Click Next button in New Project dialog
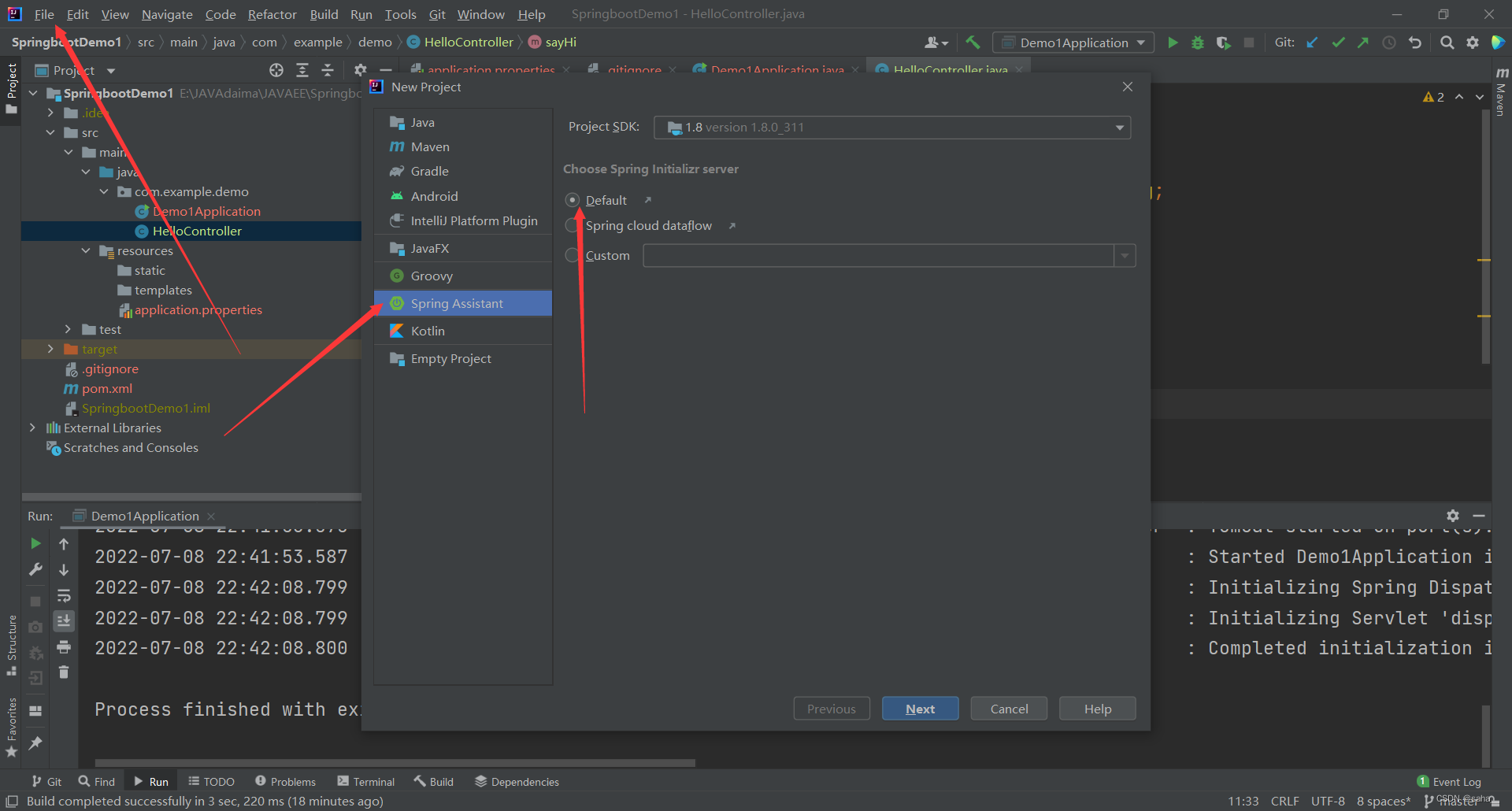 coord(920,709)
